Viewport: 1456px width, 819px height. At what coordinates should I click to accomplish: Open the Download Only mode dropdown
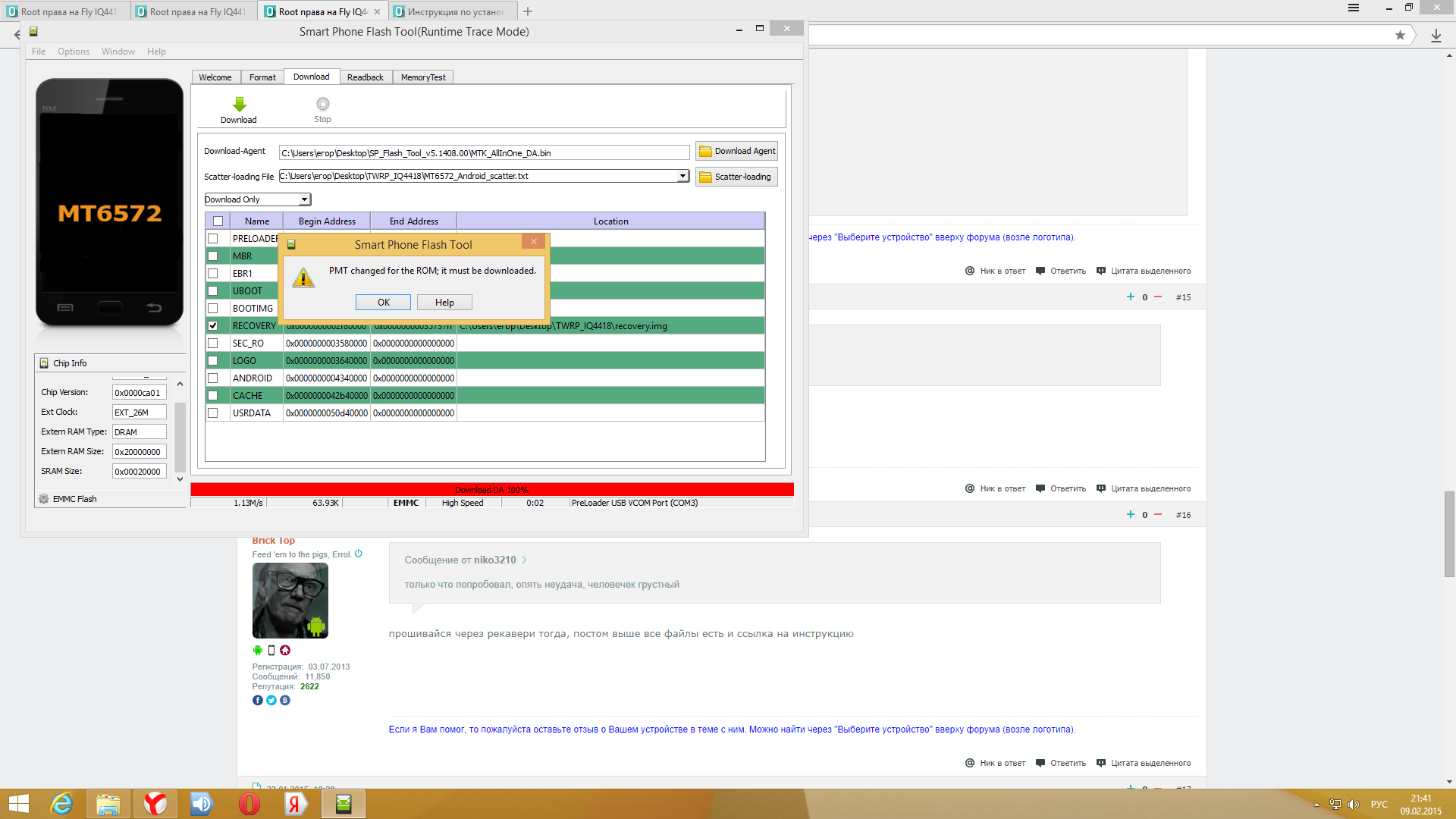[304, 199]
